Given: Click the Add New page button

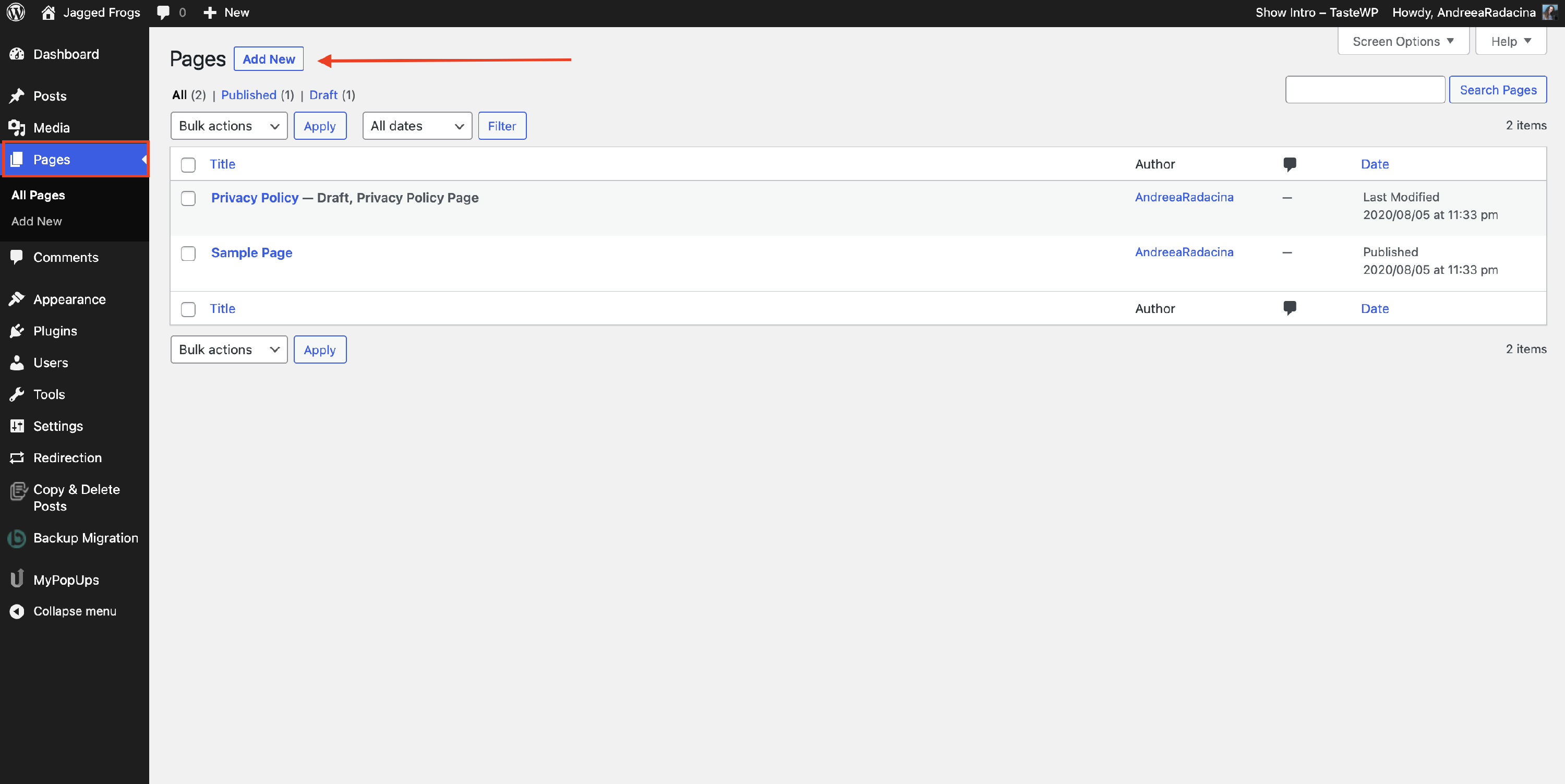Looking at the screenshot, I should (269, 59).
